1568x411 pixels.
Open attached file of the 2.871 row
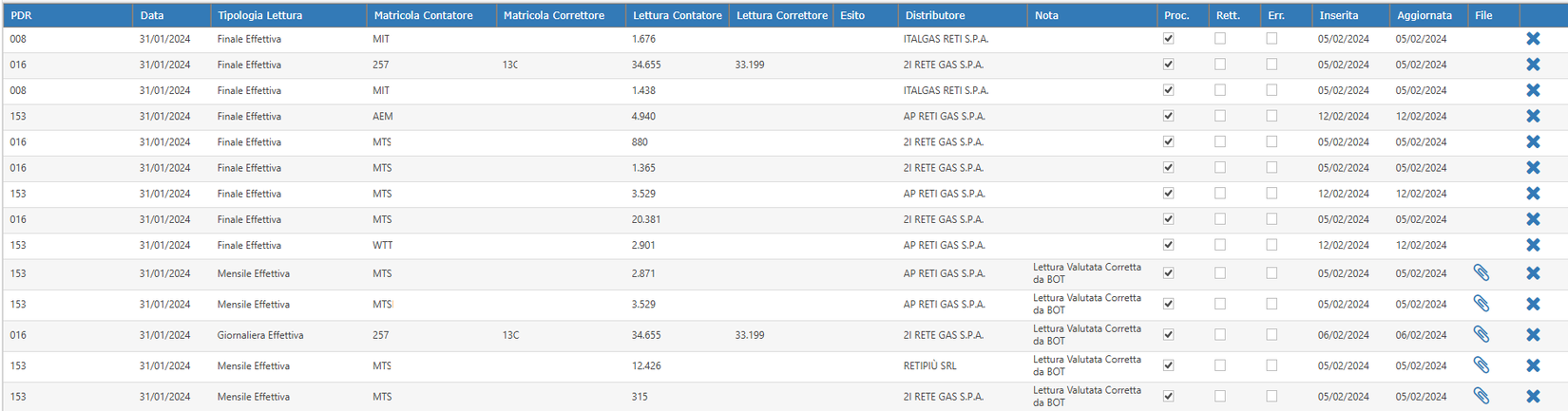pos(1482,273)
